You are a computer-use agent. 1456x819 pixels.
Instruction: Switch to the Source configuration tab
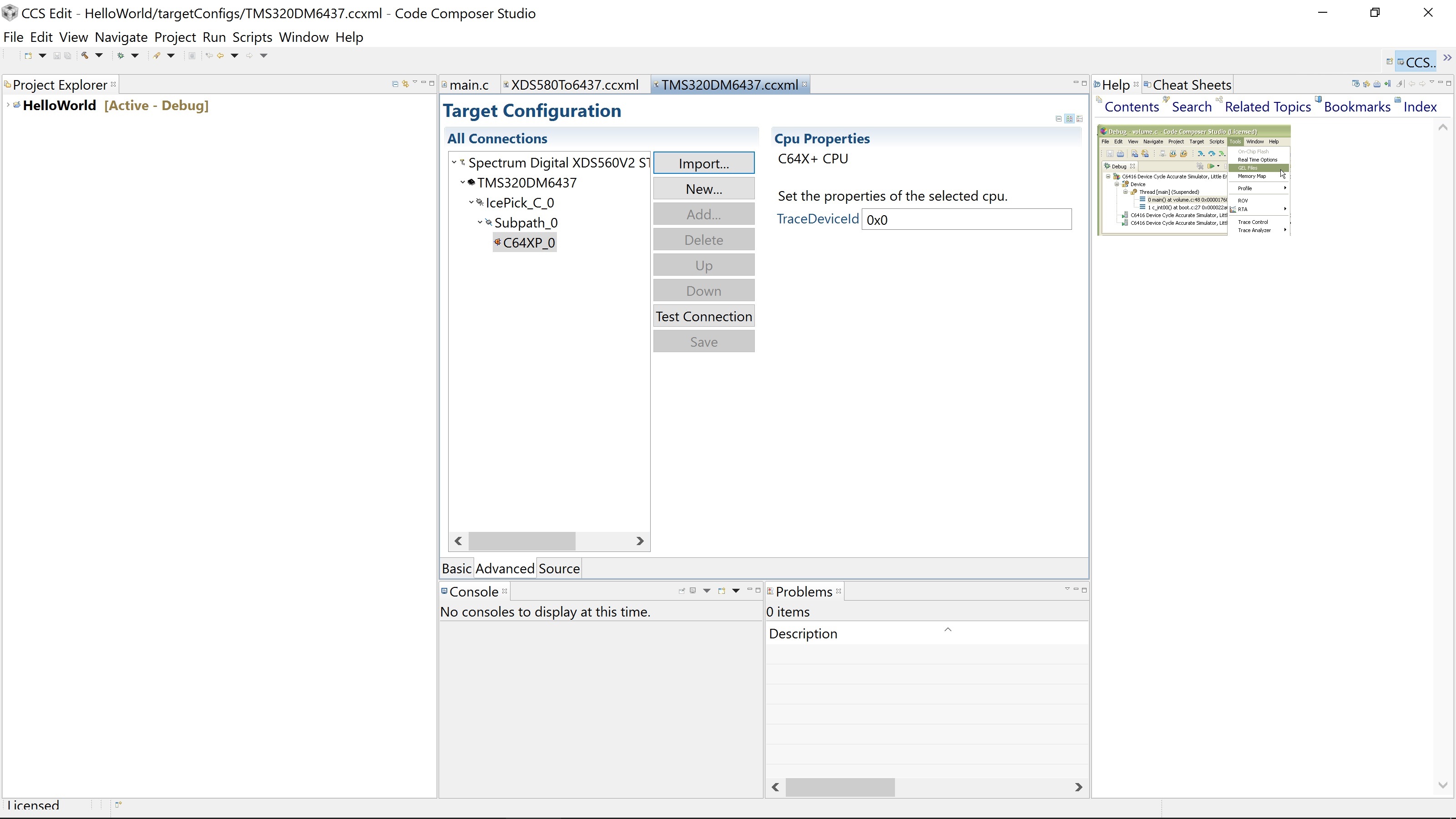point(559,569)
